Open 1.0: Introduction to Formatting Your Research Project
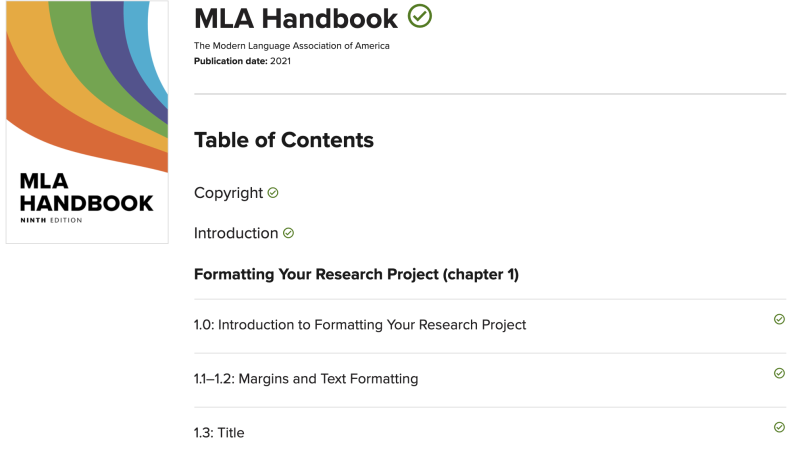 [x=360, y=325]
